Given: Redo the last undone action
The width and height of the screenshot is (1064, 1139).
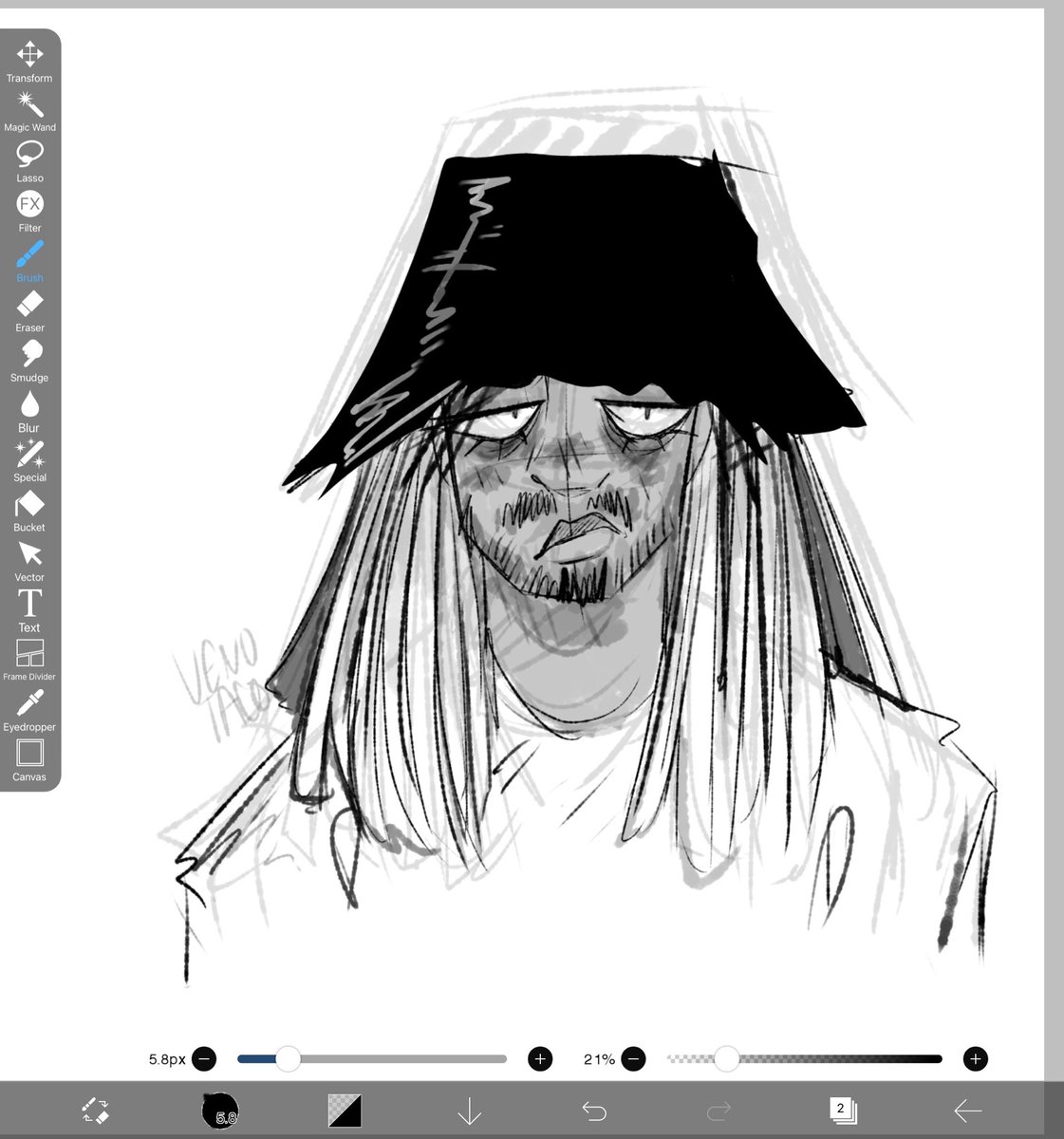Looking at the screenshot, I should point(719,1111).
